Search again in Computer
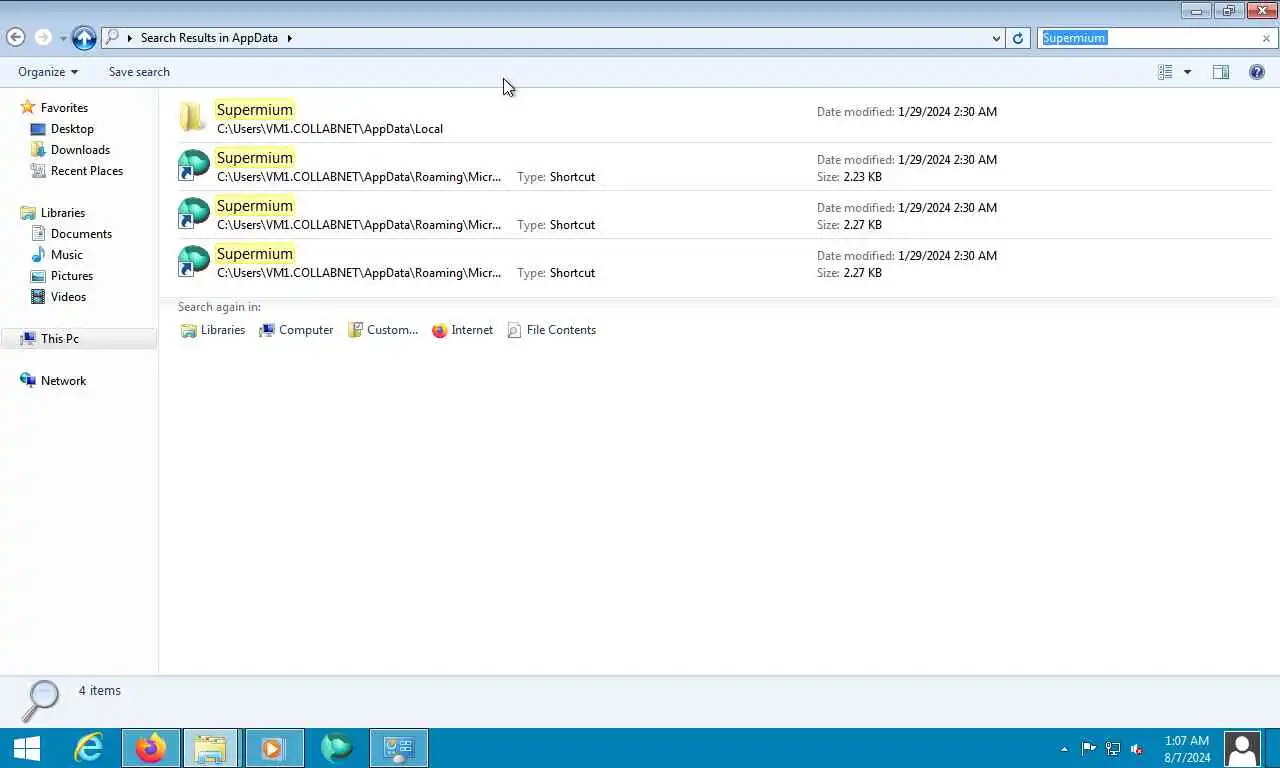Image resolution: width=1280 pixels, height=768 pixels. (296, 330)
